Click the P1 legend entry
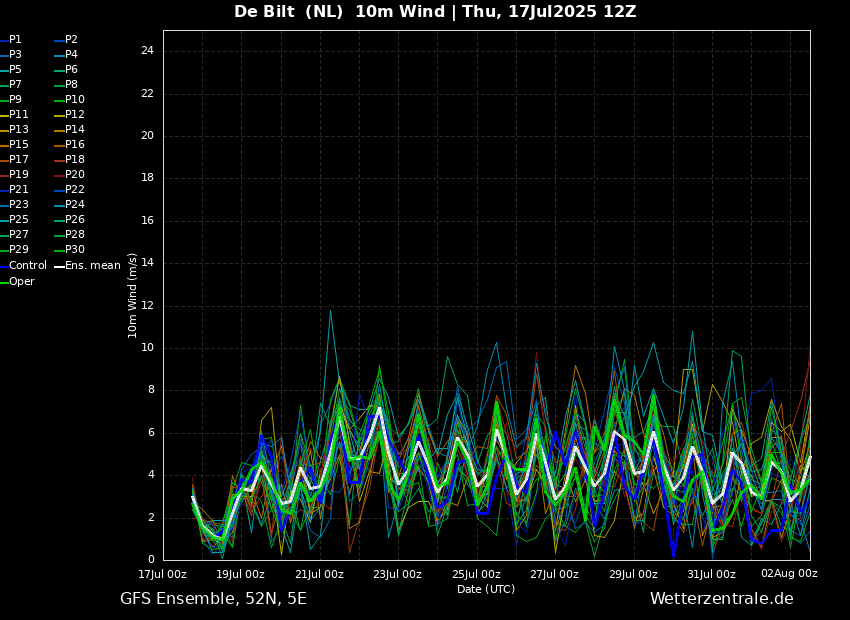 (x=15, y=40)
